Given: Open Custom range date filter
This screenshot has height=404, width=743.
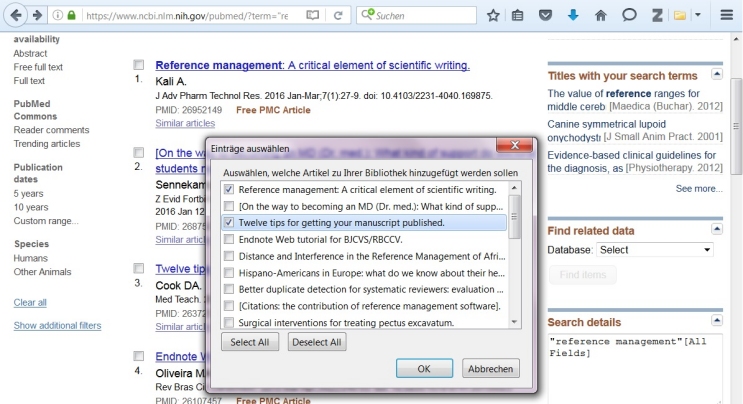Looking at the screenshot, I should pos(46,221).
